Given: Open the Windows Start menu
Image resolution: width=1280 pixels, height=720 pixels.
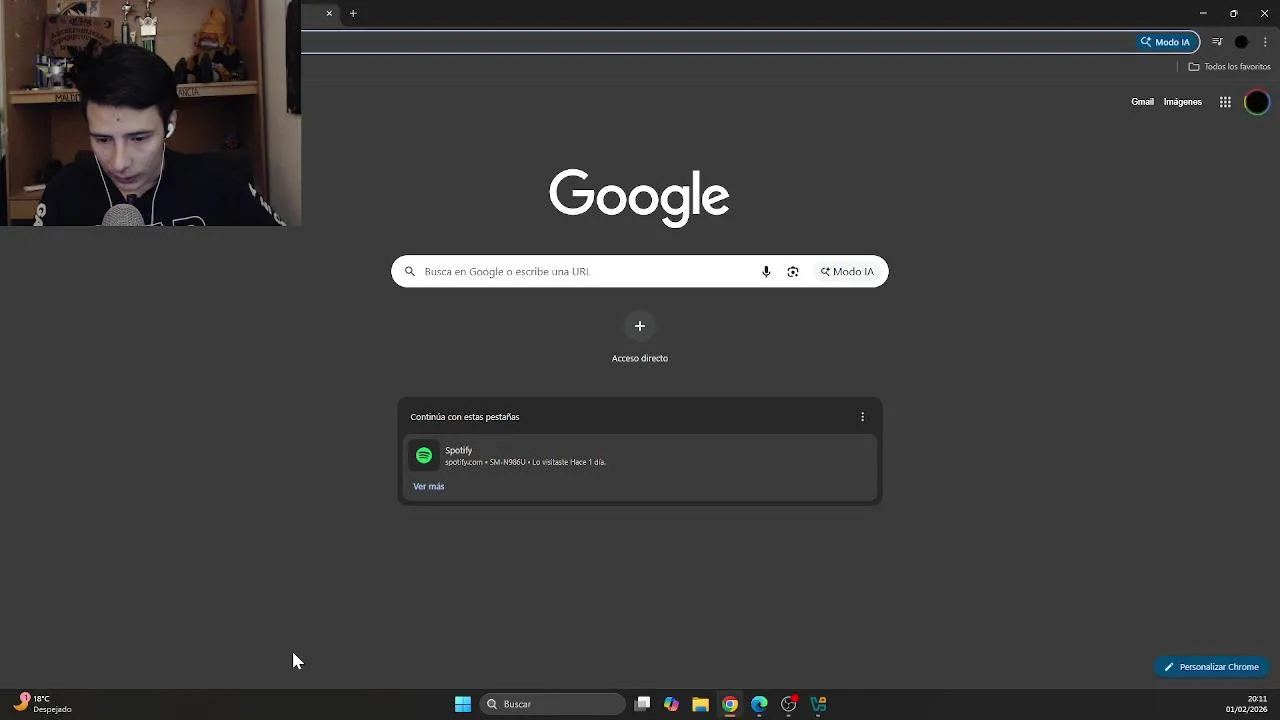Looking at the screenshot, I should pyautogui.click(x=463, y=704).
